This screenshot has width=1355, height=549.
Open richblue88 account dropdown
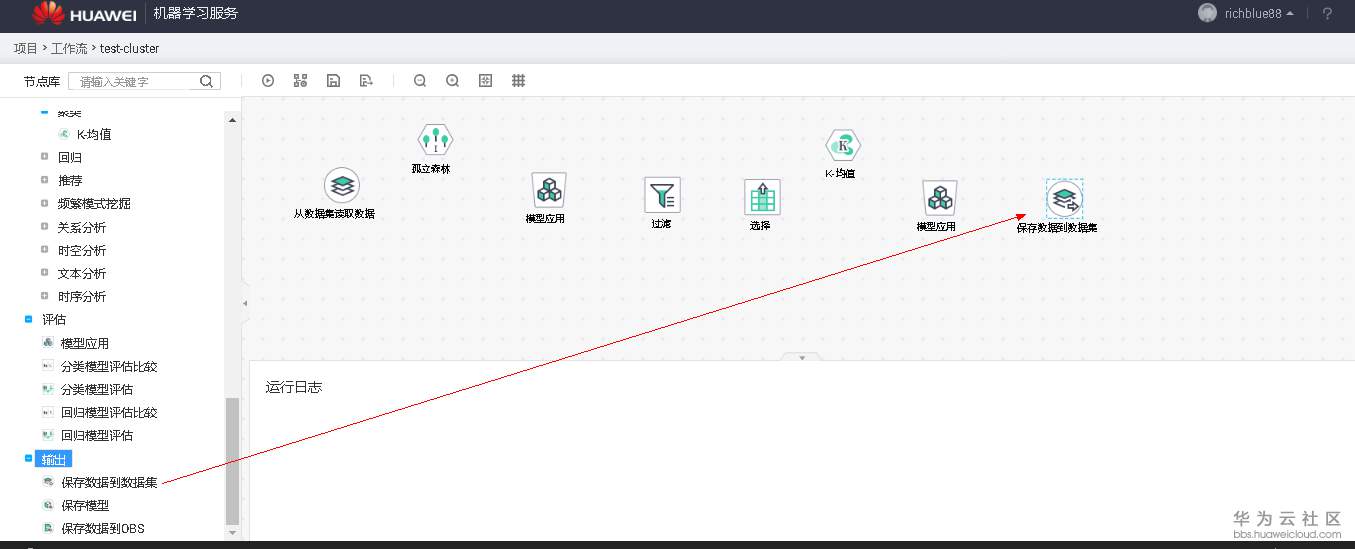[1259, 13]
